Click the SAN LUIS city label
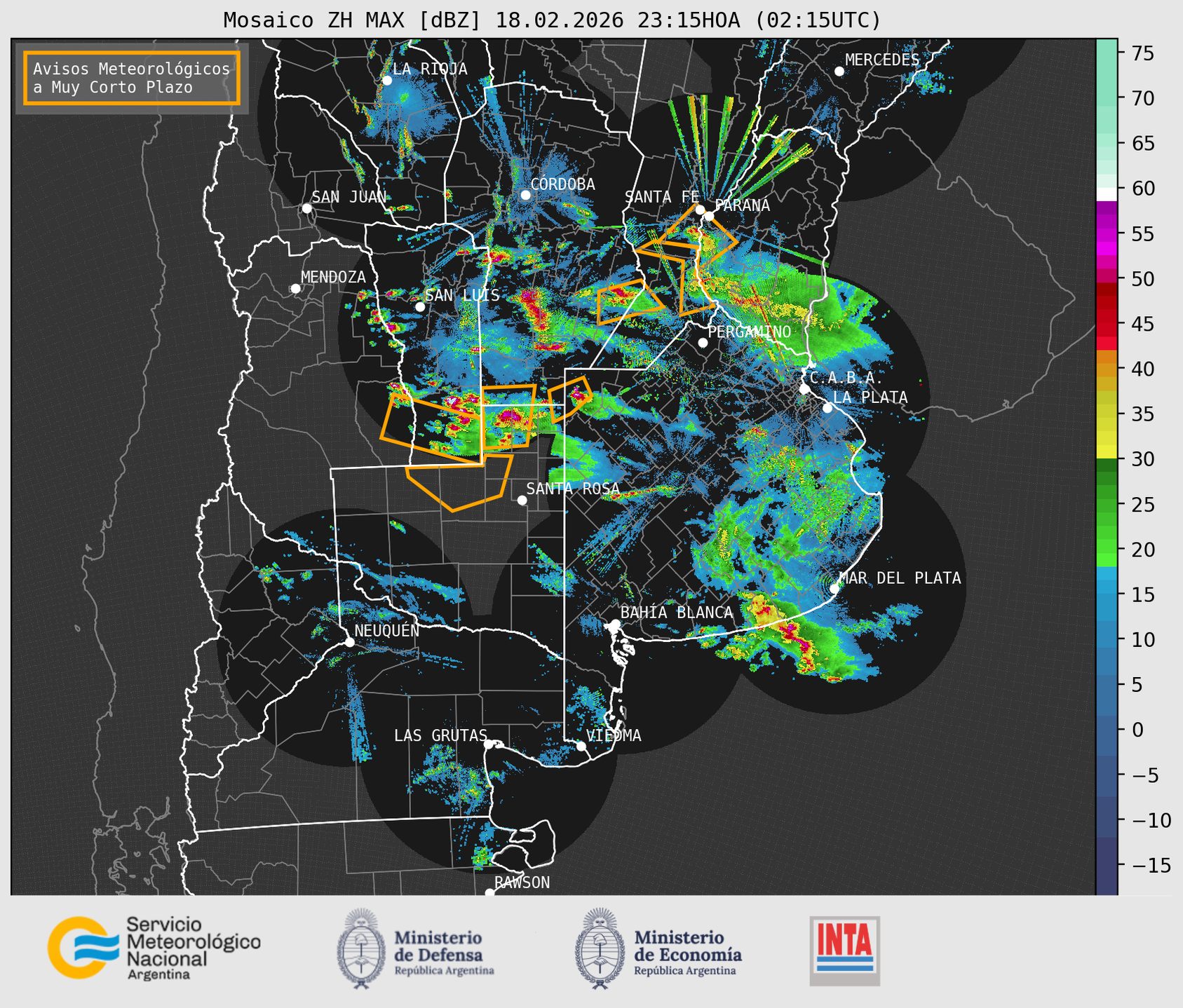This screenshot has height=1008, width=1183. click(x=463, y=296)
